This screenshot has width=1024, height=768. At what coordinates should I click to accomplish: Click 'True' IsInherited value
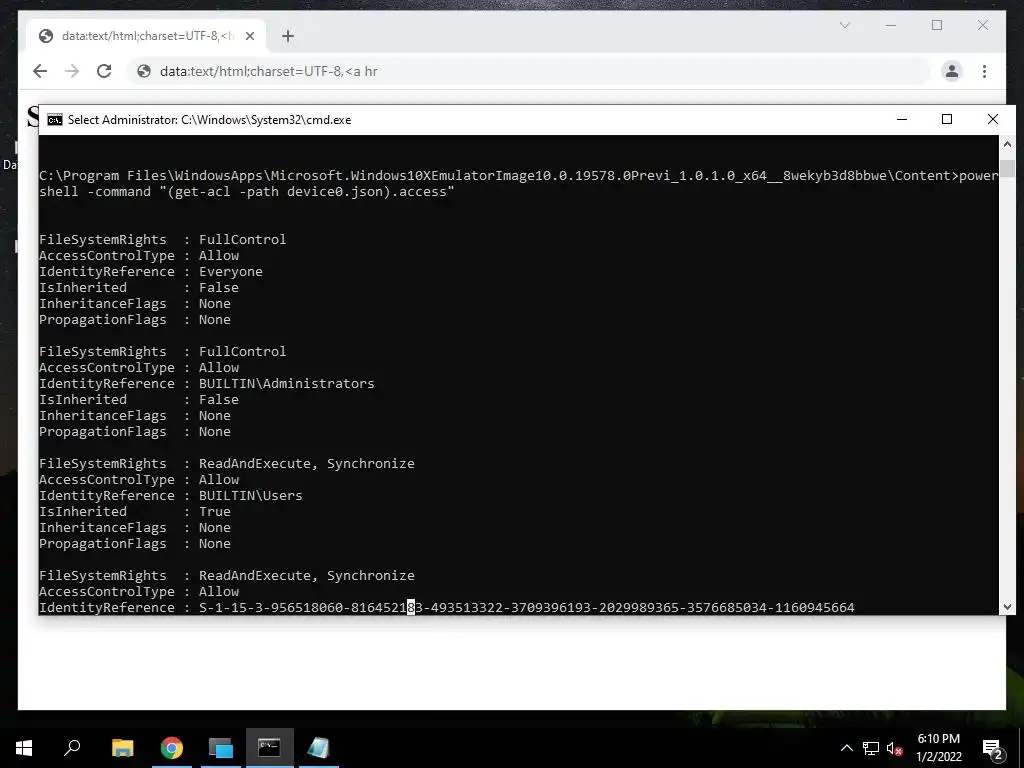(215, 511)
